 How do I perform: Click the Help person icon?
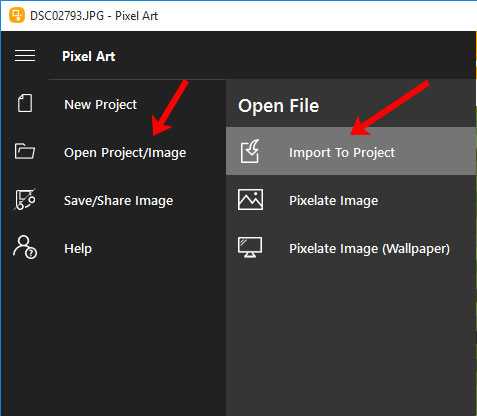25,247
